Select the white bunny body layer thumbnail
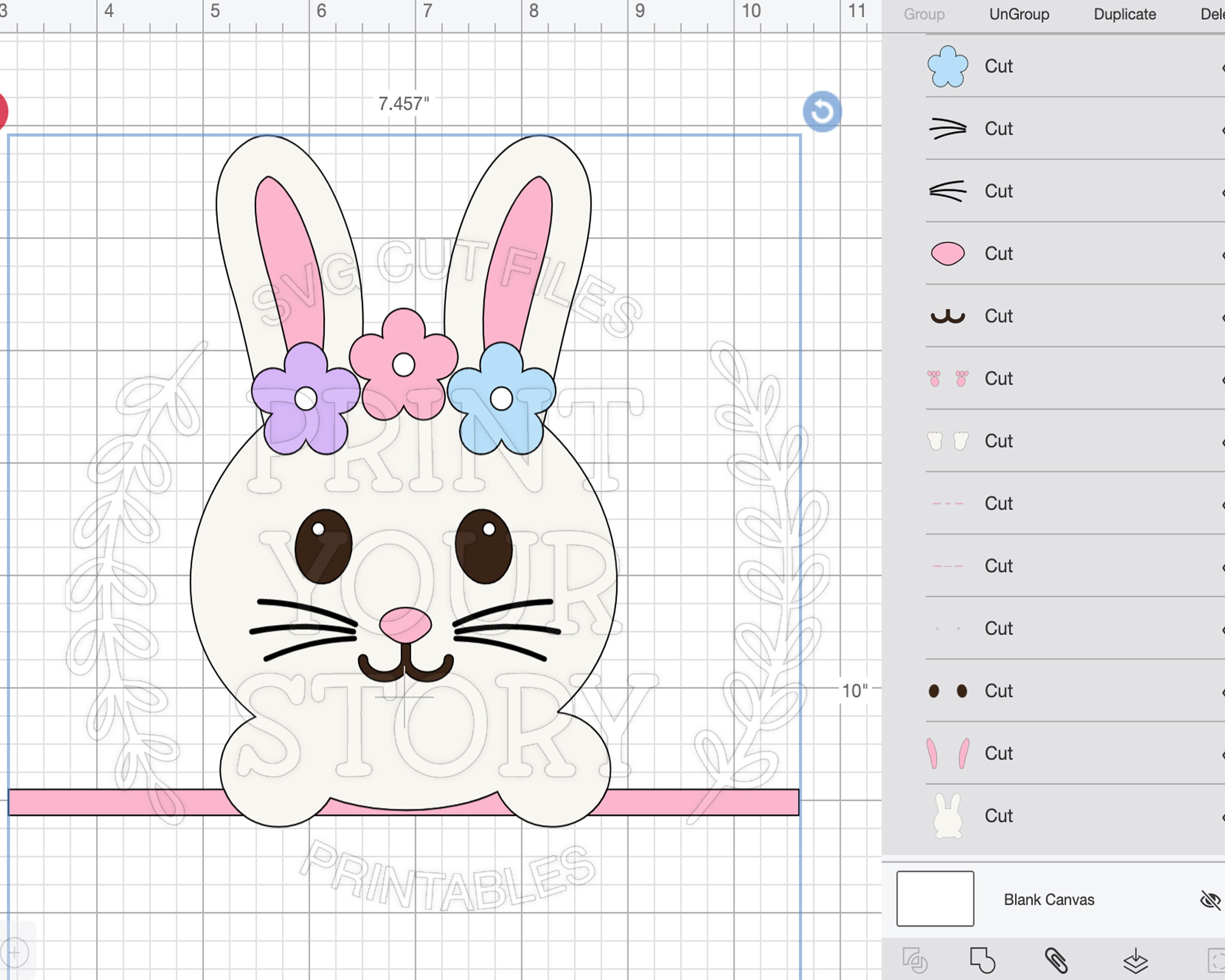1225x980 pixels. [948, 816]
